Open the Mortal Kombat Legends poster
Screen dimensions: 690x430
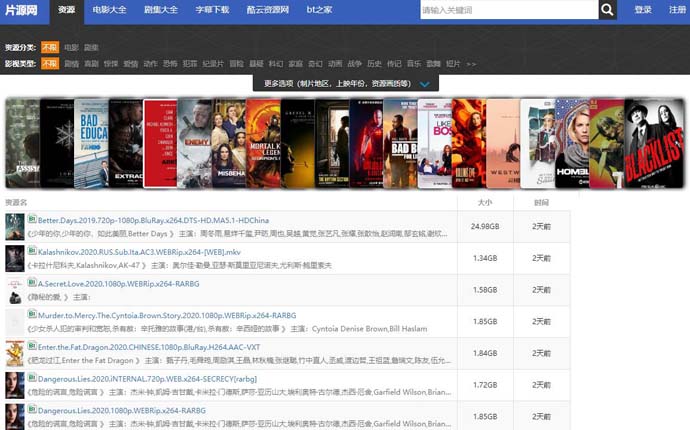coord(263,143)
